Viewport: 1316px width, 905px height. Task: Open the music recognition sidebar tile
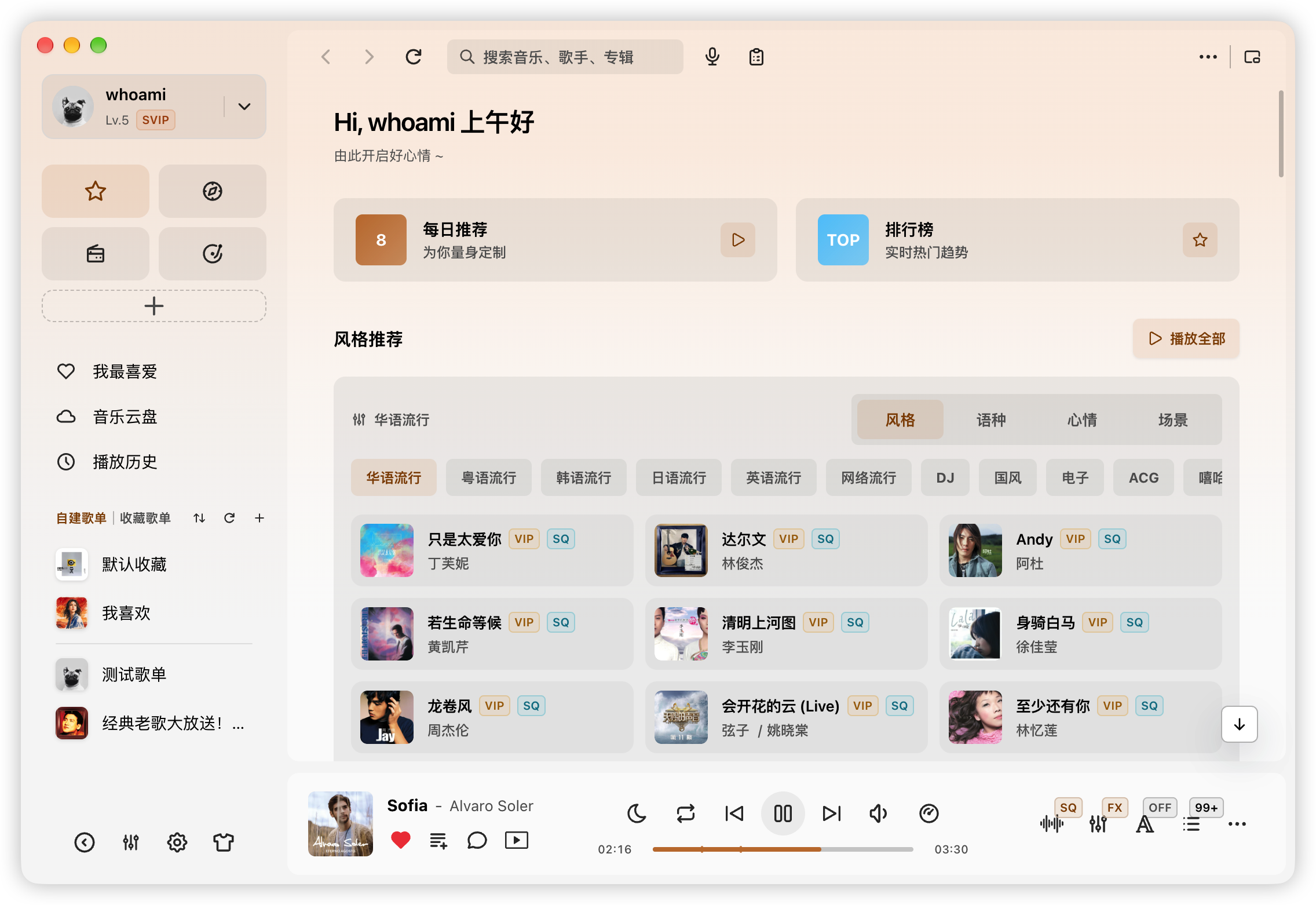tap(213, 254)
